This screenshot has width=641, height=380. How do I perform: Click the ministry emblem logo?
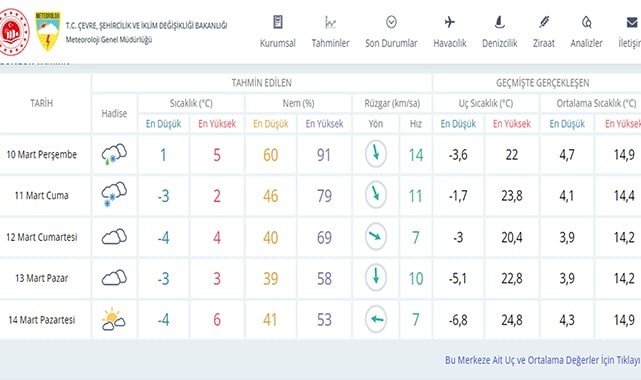[x=14, y=32]
